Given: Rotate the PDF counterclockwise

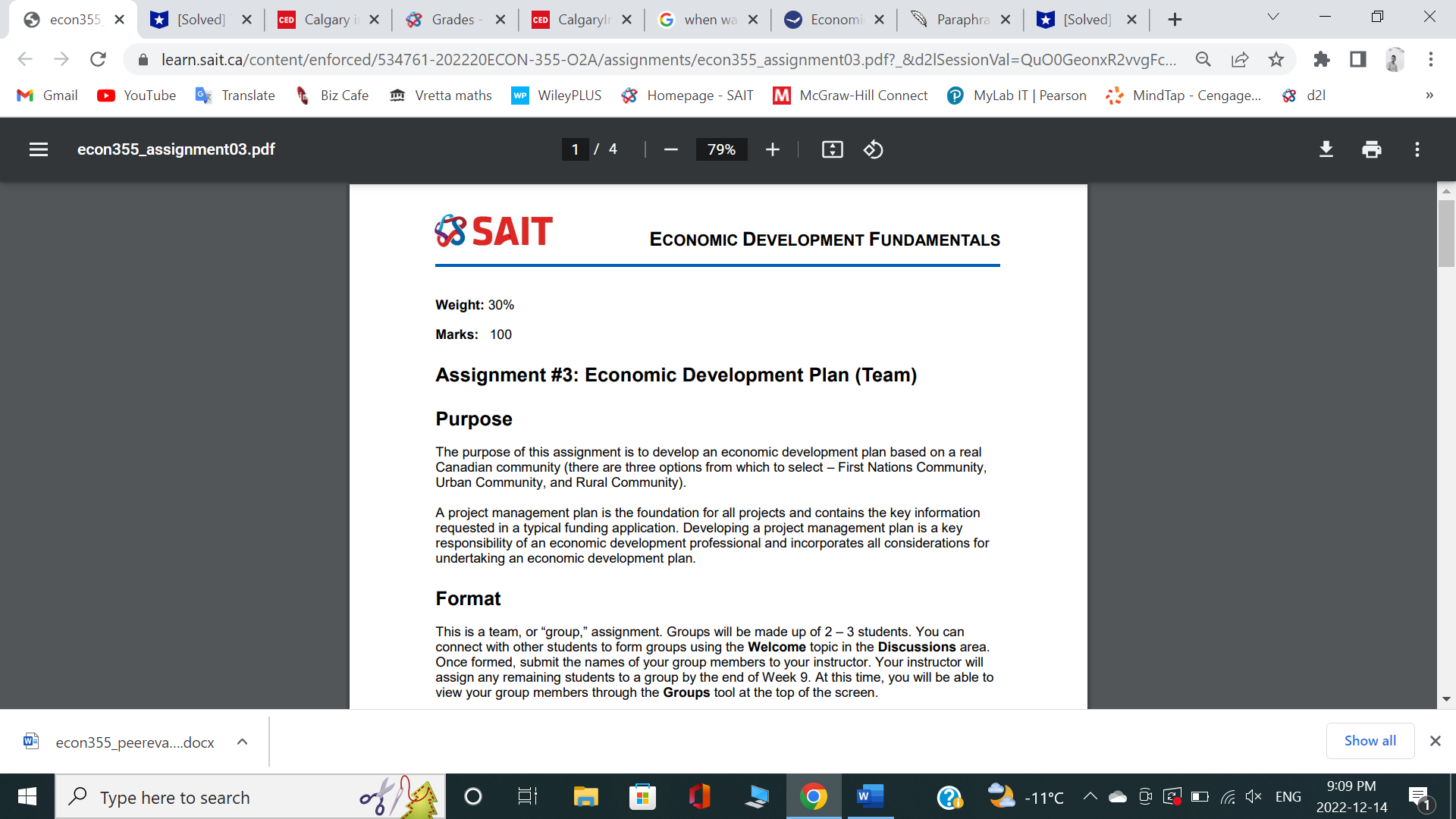Looking at the screenshot, I should pos(873,149).
